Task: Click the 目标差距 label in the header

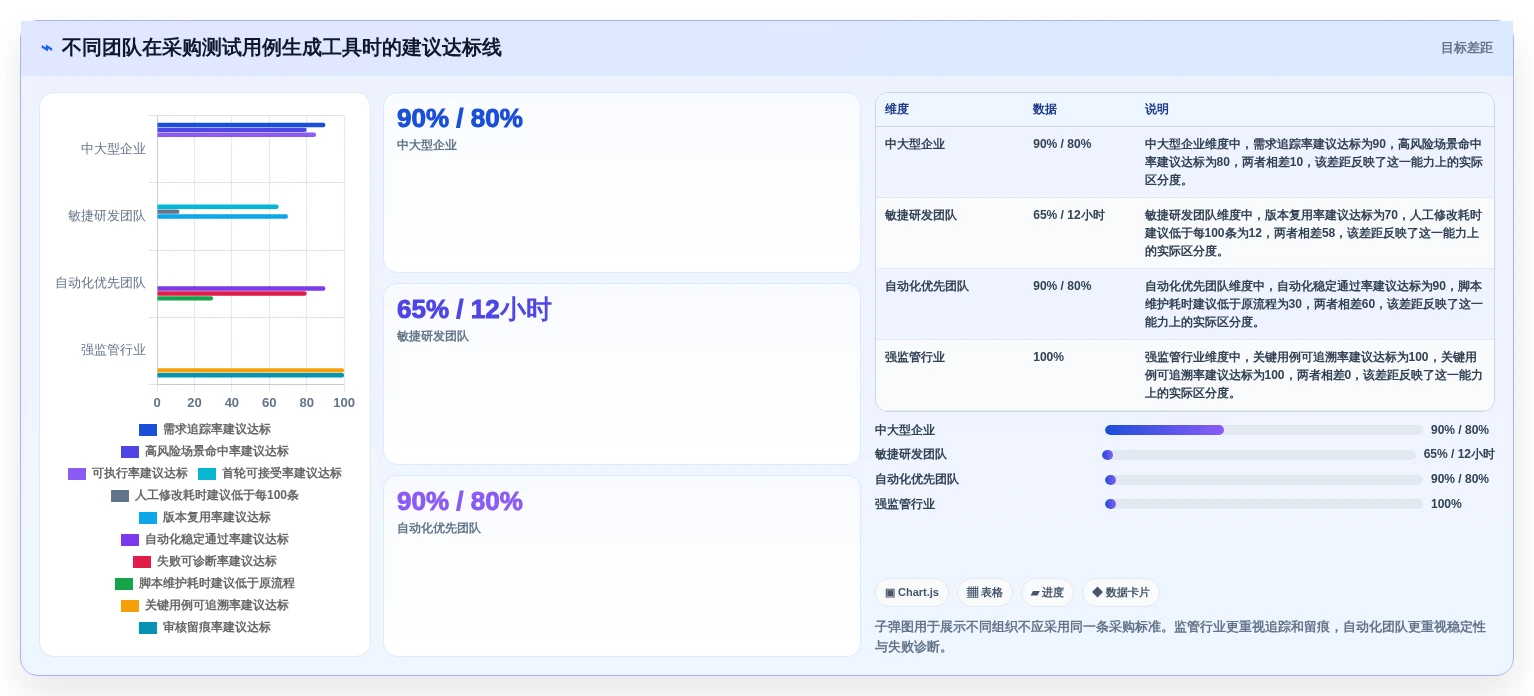Action: click(1466, 48)
